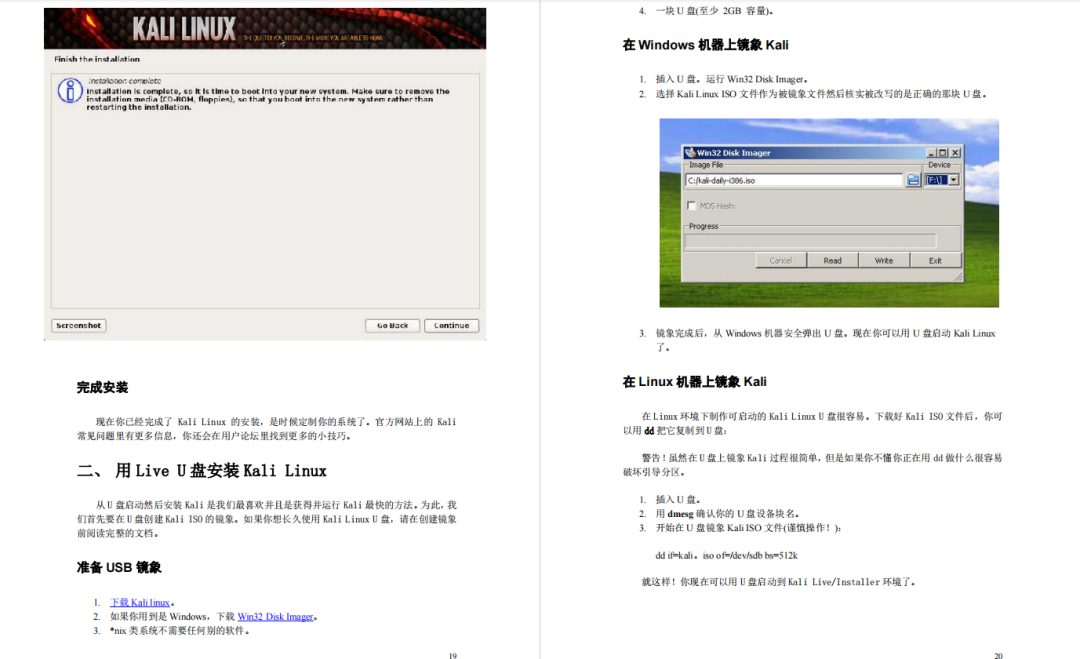Click the heading 在 Windows 机器上镜象 Kali
Image resolution: width=1080 pixels, height=659 pixels.
tap(705, 45)
